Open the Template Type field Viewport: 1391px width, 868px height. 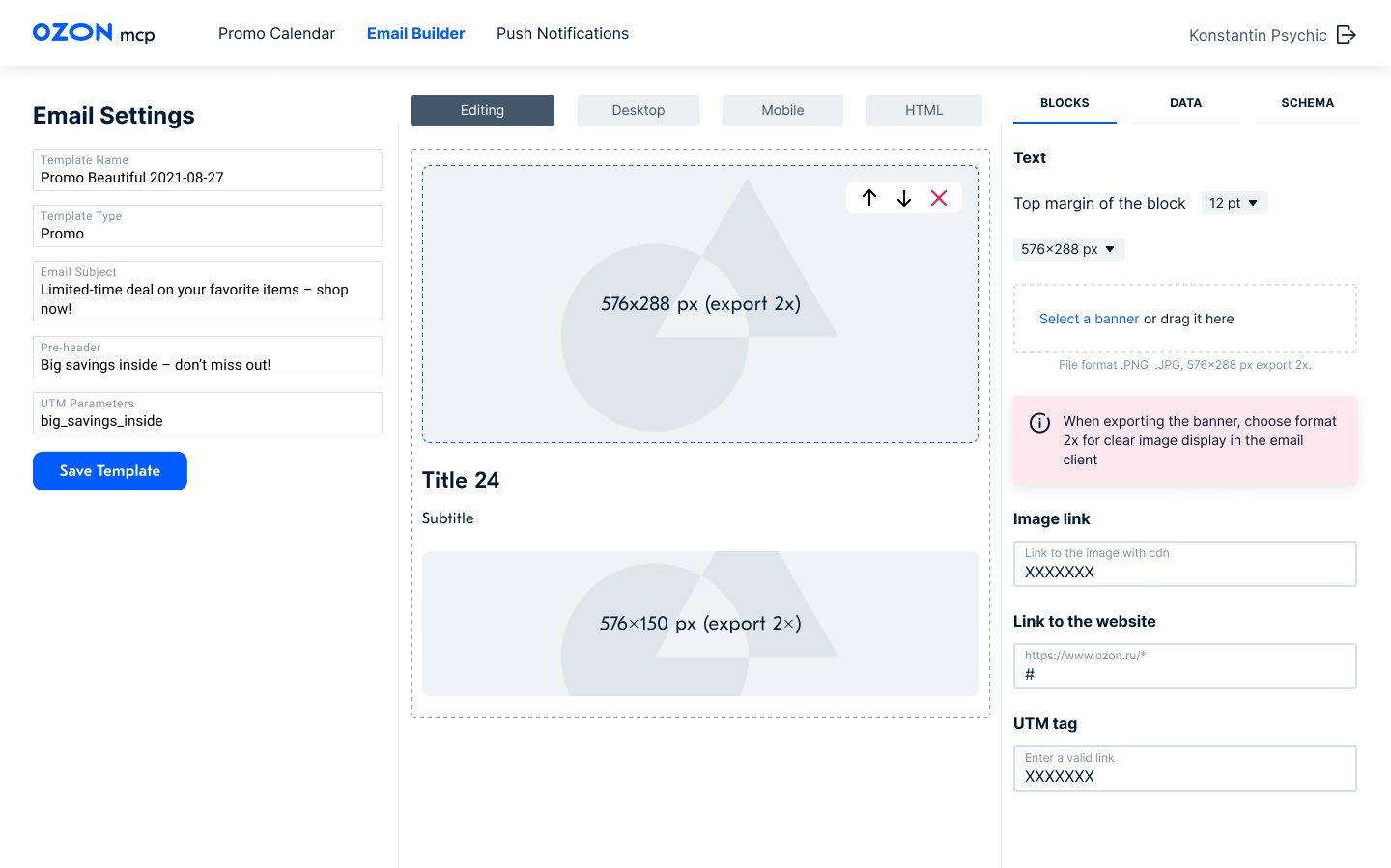click(208, 226)
